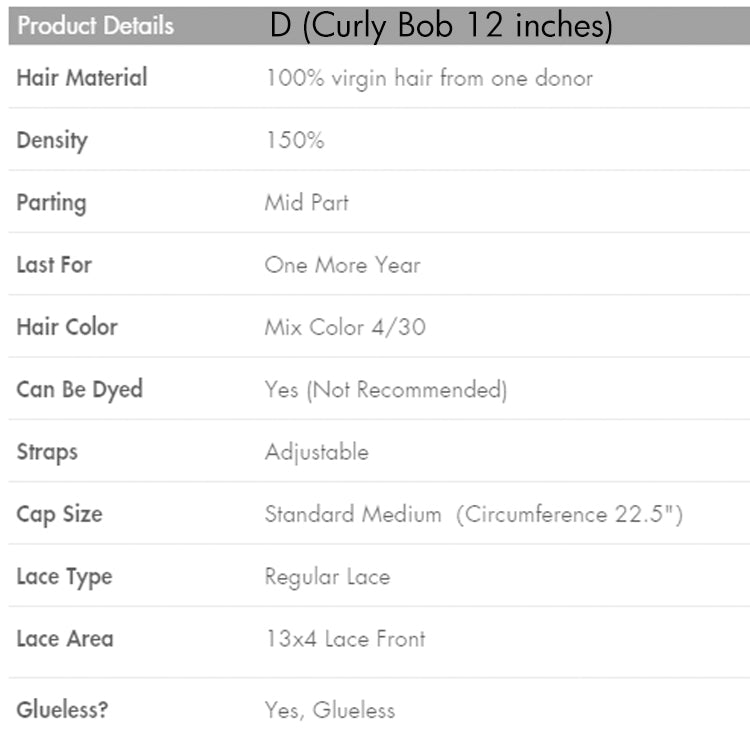Click the Regular Lace value
Viewport: 750px width, 750px height.
point(327,576)
